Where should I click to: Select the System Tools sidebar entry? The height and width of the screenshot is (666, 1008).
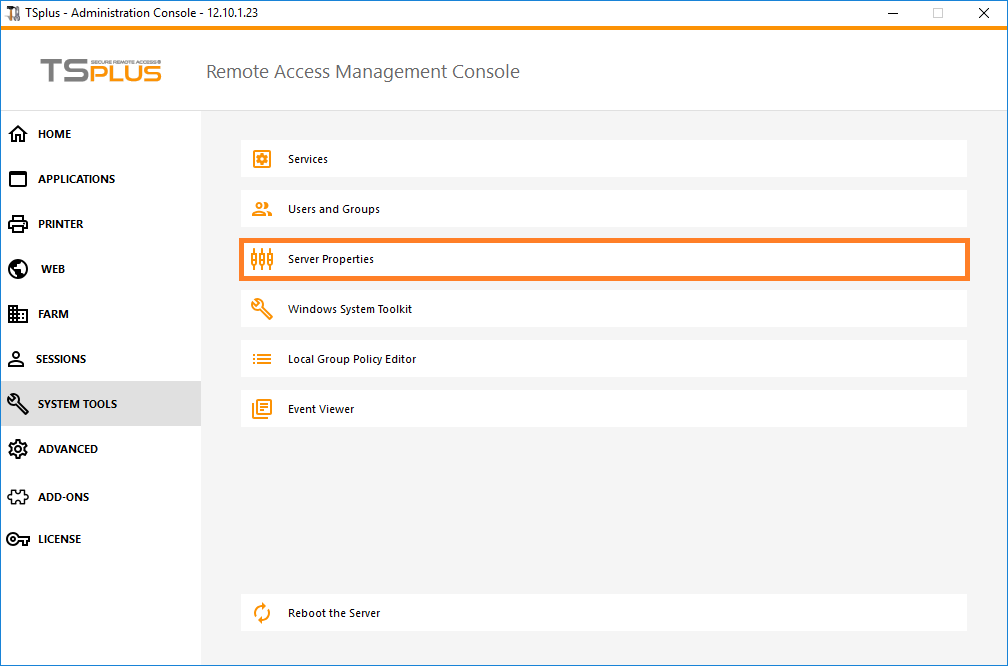point(77,404)
